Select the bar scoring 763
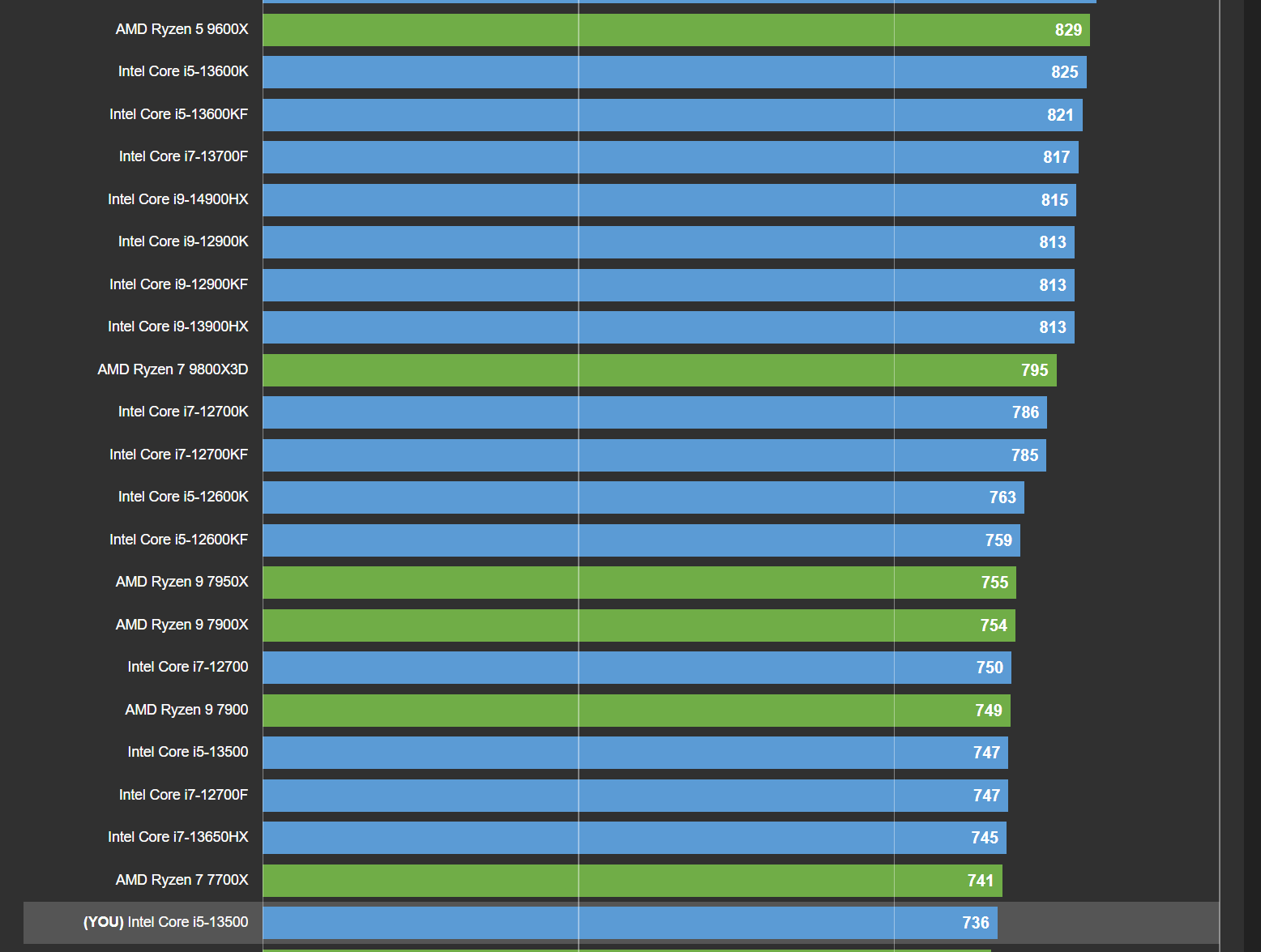Image resolution: width=1261 pixels, height=952 pixels. [643, 497]
